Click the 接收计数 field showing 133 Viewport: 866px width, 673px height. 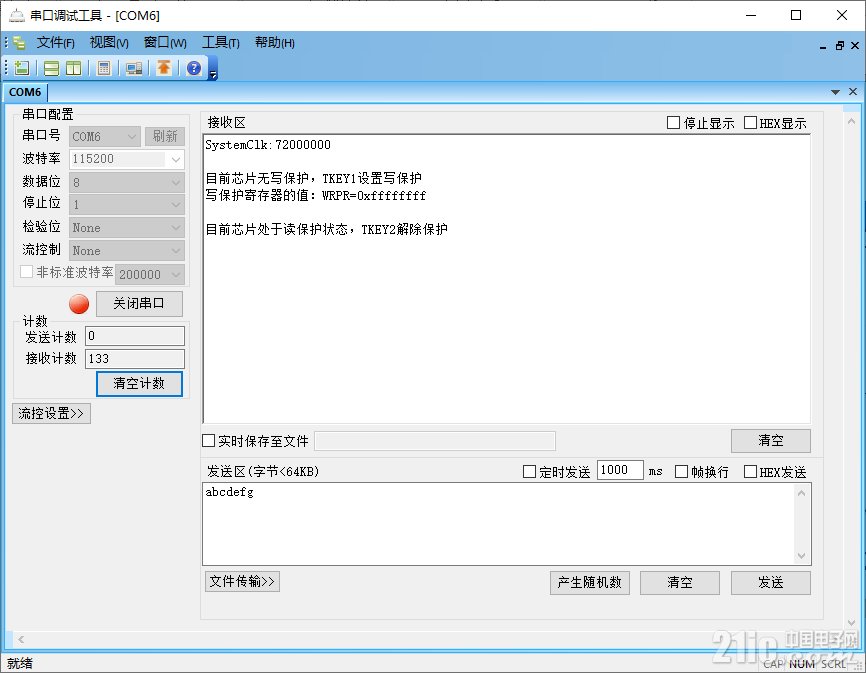[135, 359]
